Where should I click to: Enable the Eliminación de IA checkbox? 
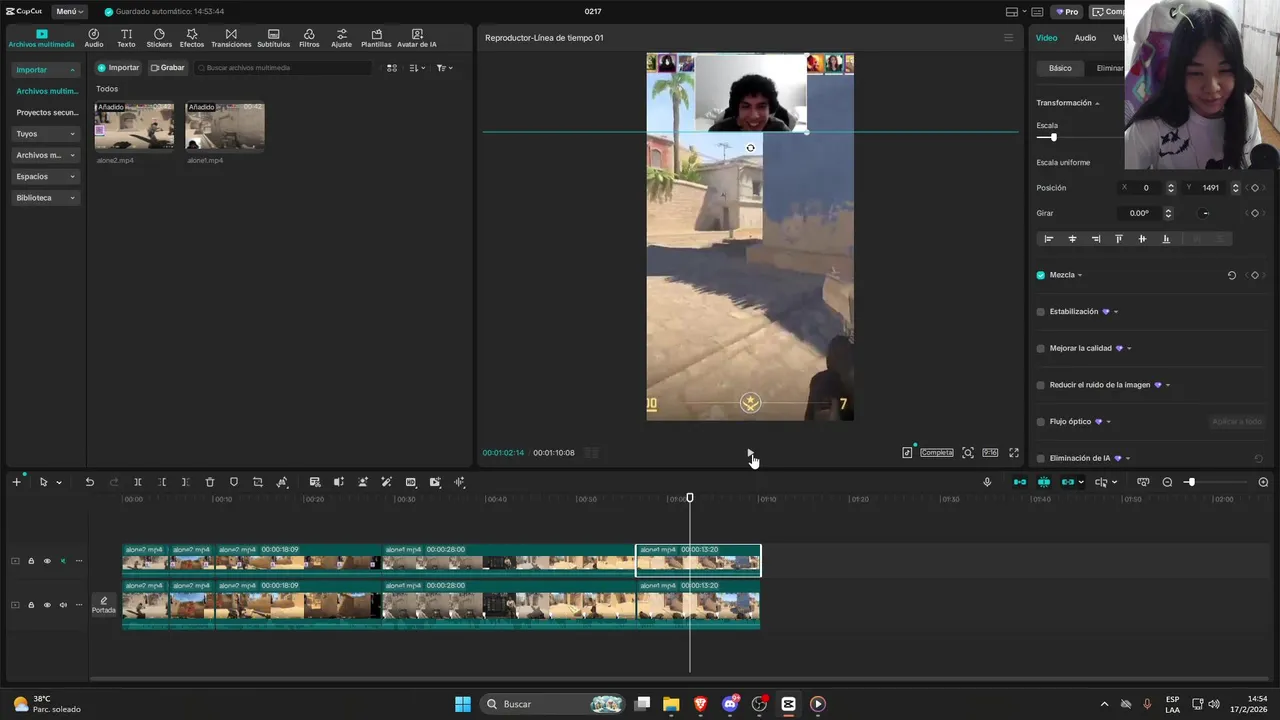tap(1041, 458)
